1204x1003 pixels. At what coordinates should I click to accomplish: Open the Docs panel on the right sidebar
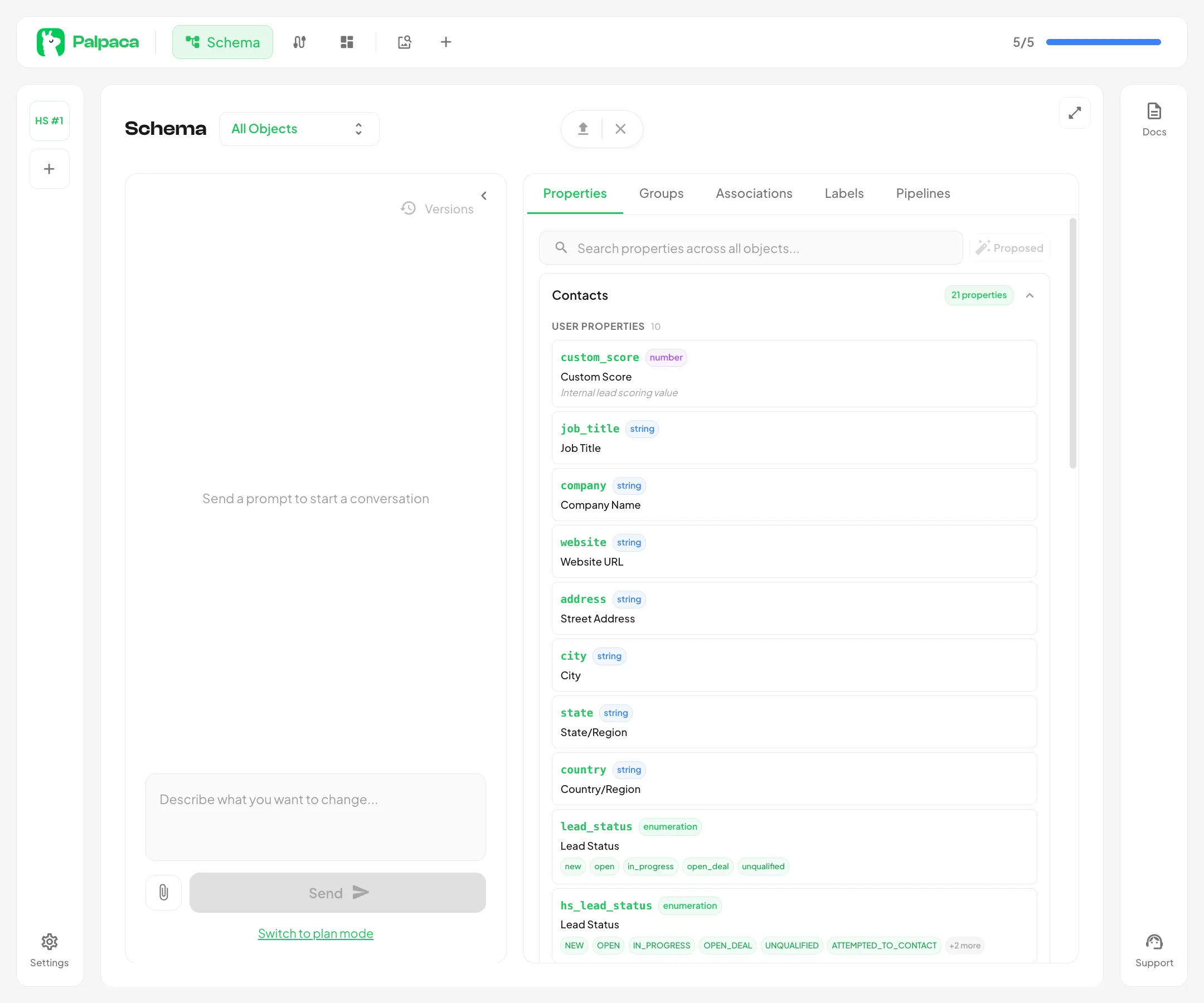1154,118
